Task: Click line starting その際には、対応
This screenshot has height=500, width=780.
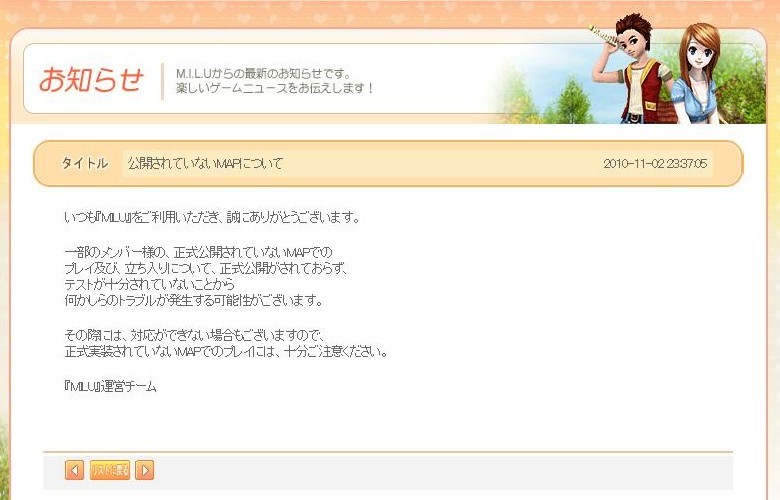Action: click(x=195, y=335)
